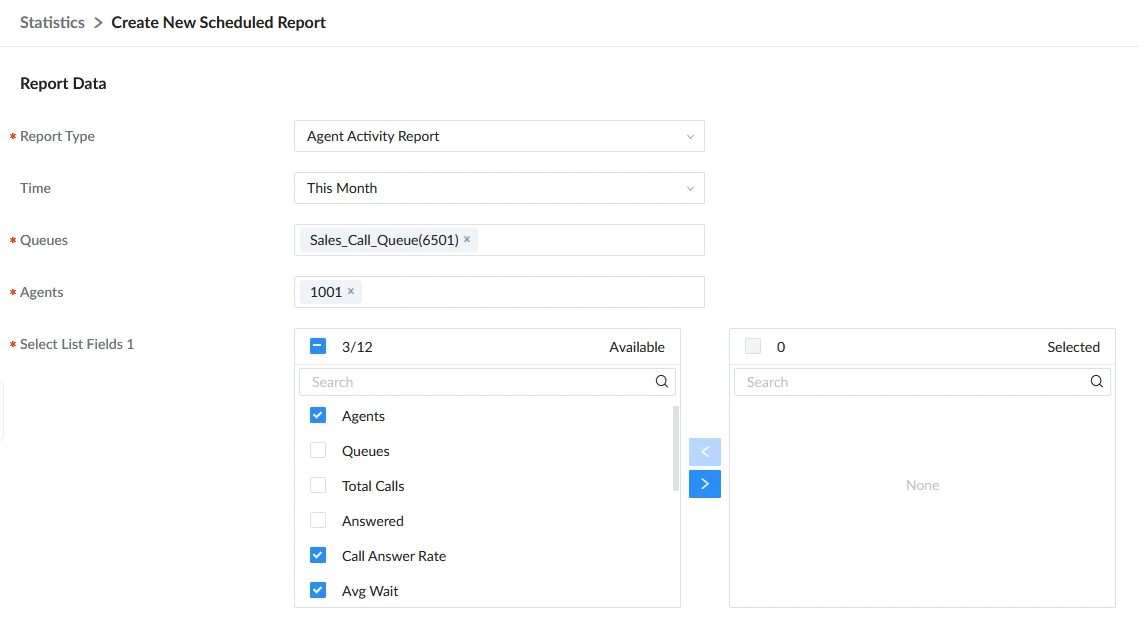Check the Queues field checkbox
The image size is (1139, 625).
click(x=317, y=451)
